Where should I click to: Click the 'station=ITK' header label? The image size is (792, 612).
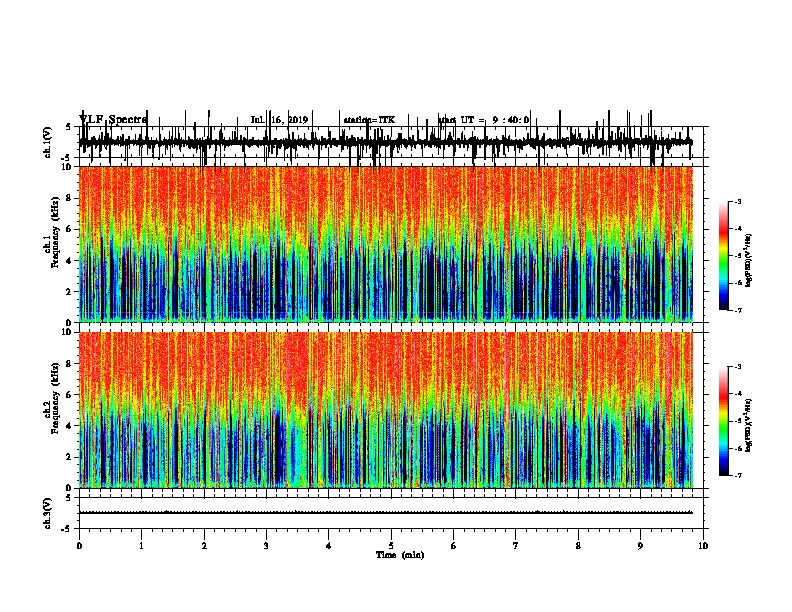pos(369,120)
